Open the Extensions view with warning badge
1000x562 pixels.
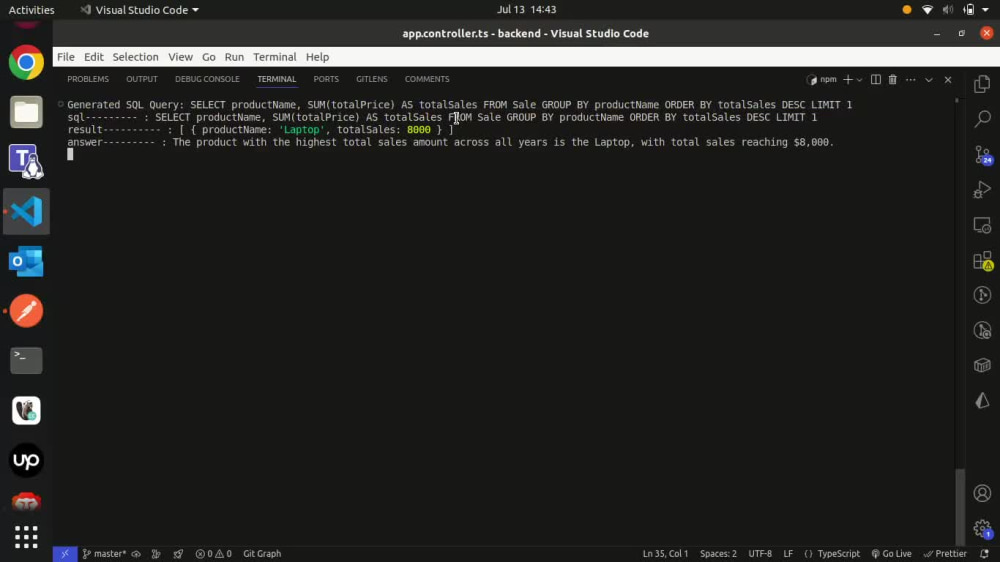tap(983, 260)
